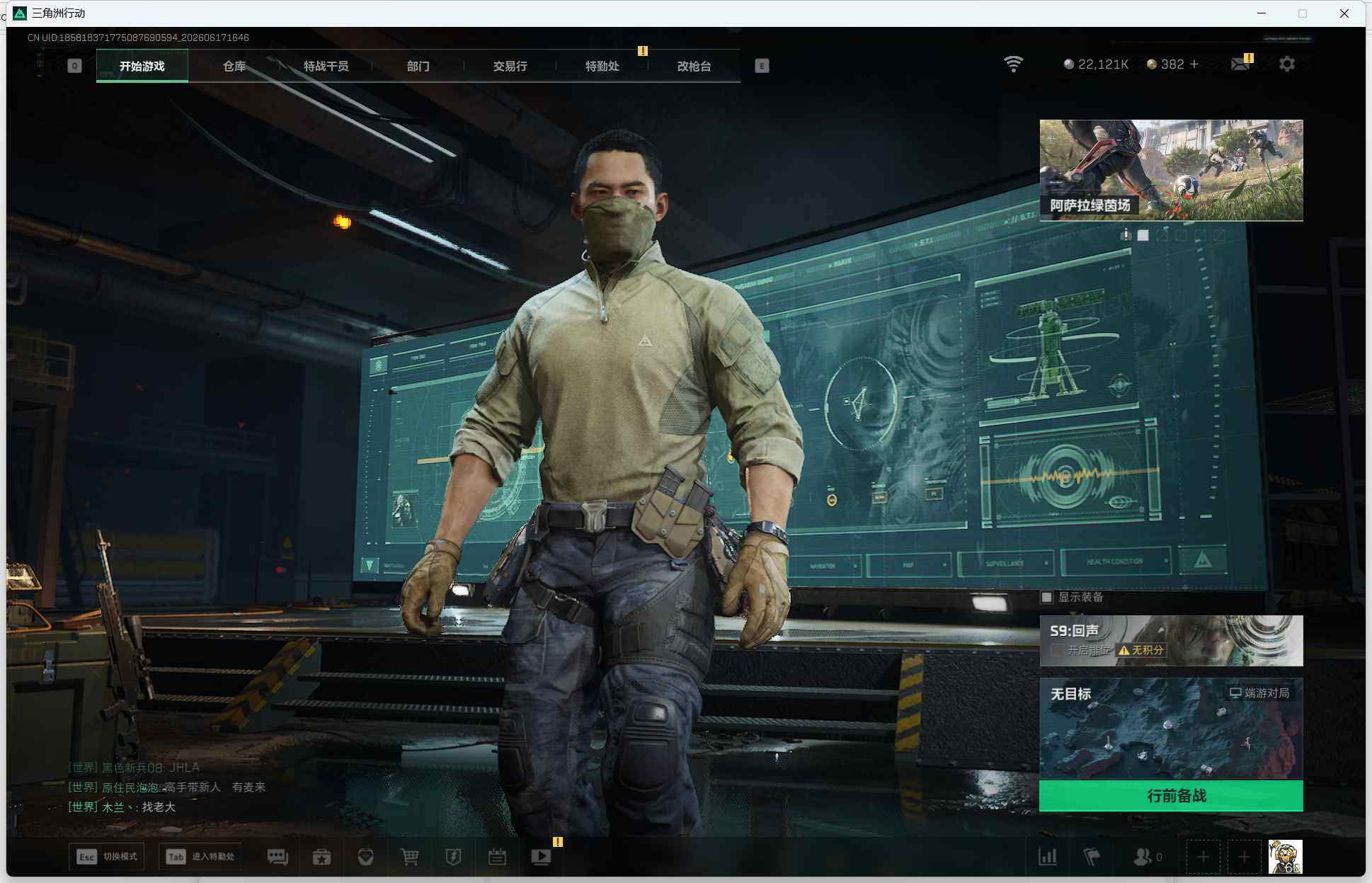Open the chat bubbles icon
Screen dimensions: 1372x883
pos(278,858)
